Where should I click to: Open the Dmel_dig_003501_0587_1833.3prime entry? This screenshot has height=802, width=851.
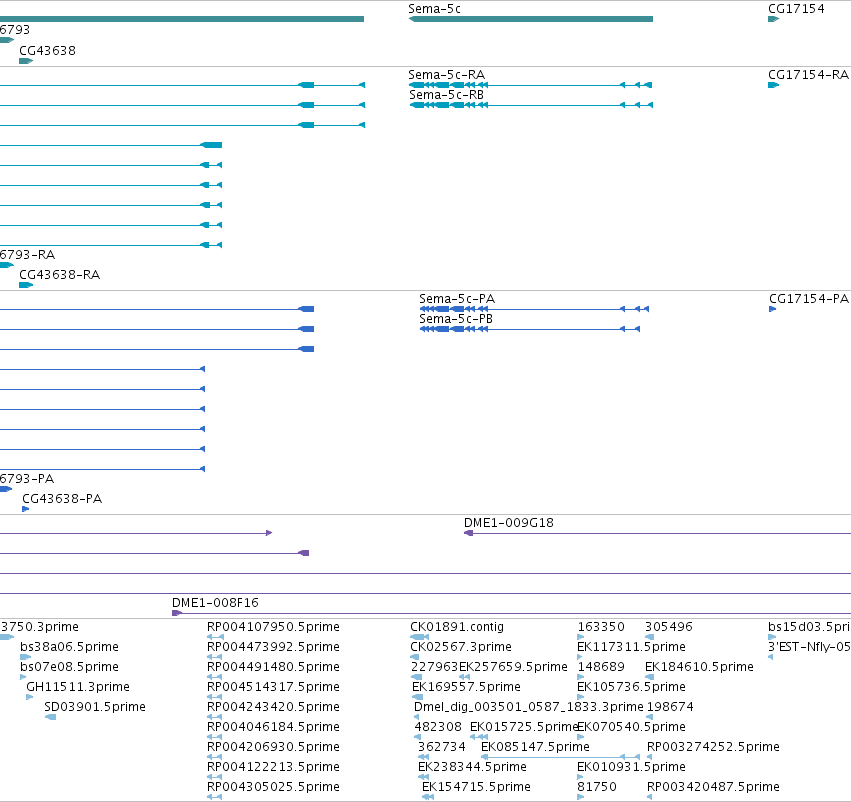coord(529,707)
